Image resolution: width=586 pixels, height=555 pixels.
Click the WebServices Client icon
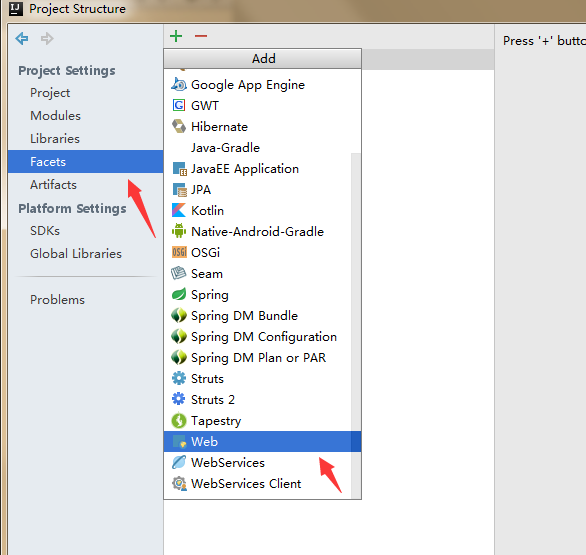pos(179,484)
